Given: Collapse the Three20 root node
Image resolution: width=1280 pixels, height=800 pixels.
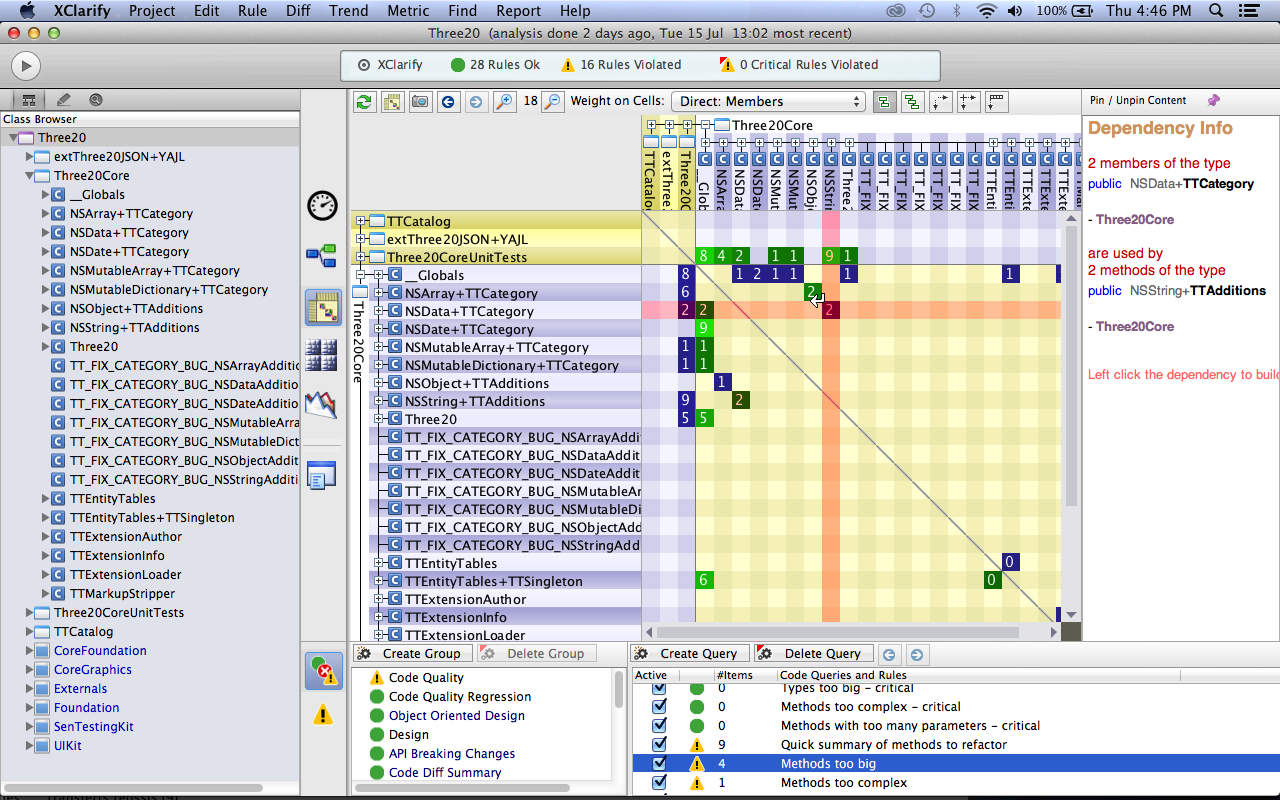Looking at the screenshot, I should pyautogui.click(x=14, y=138).
